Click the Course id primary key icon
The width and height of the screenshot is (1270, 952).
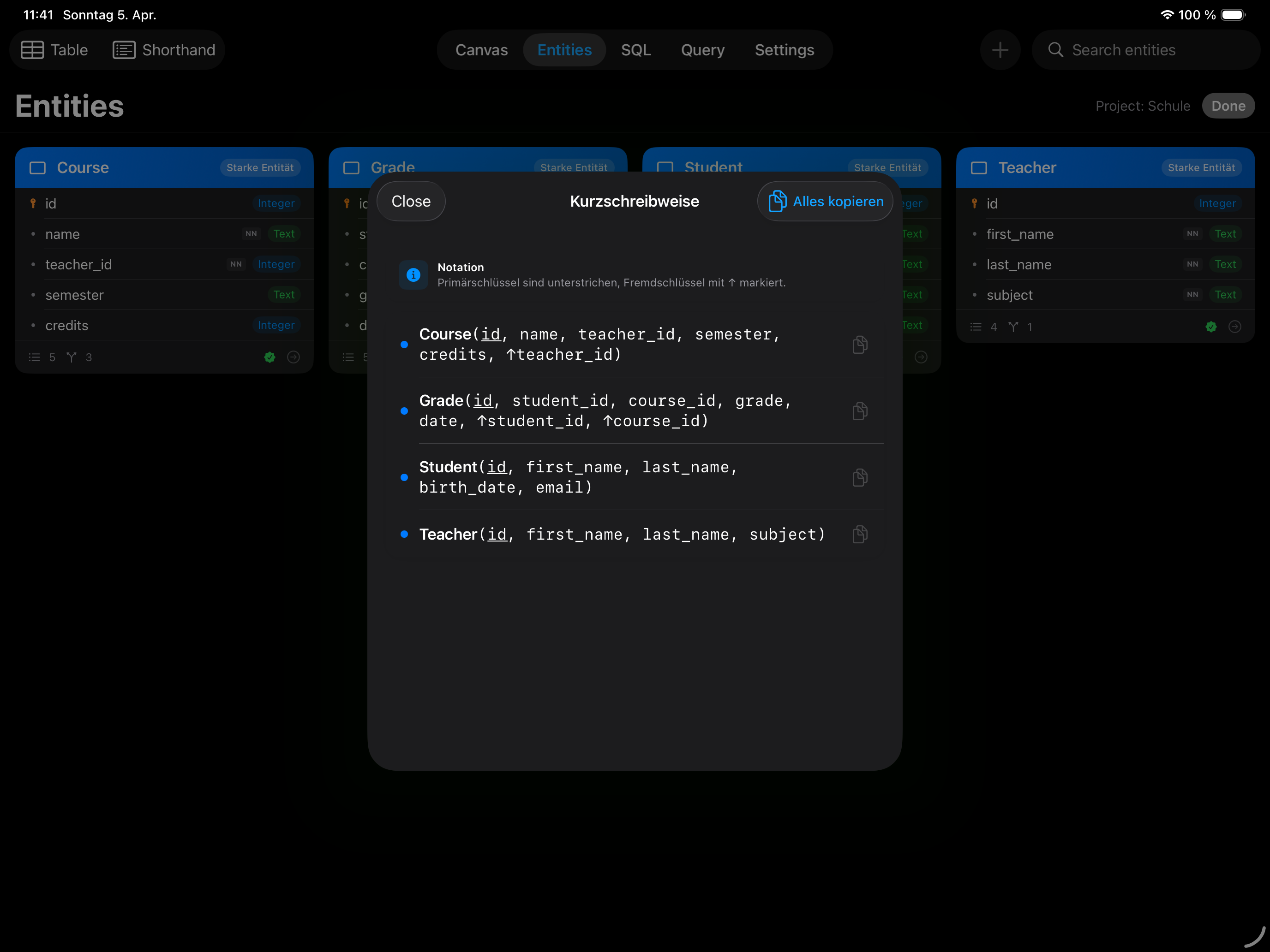point(33,203)
